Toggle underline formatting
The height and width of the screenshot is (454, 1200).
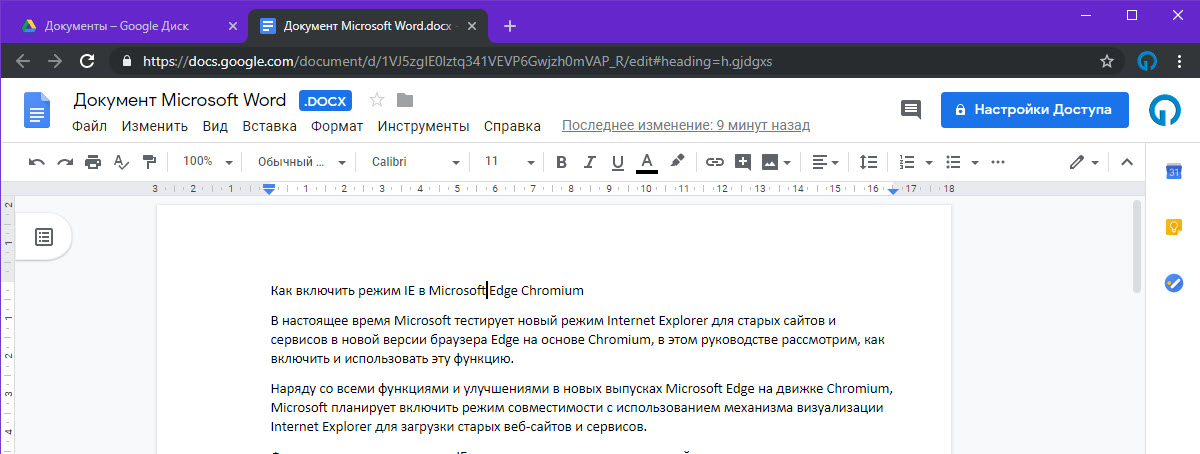[x=617, y=161]
